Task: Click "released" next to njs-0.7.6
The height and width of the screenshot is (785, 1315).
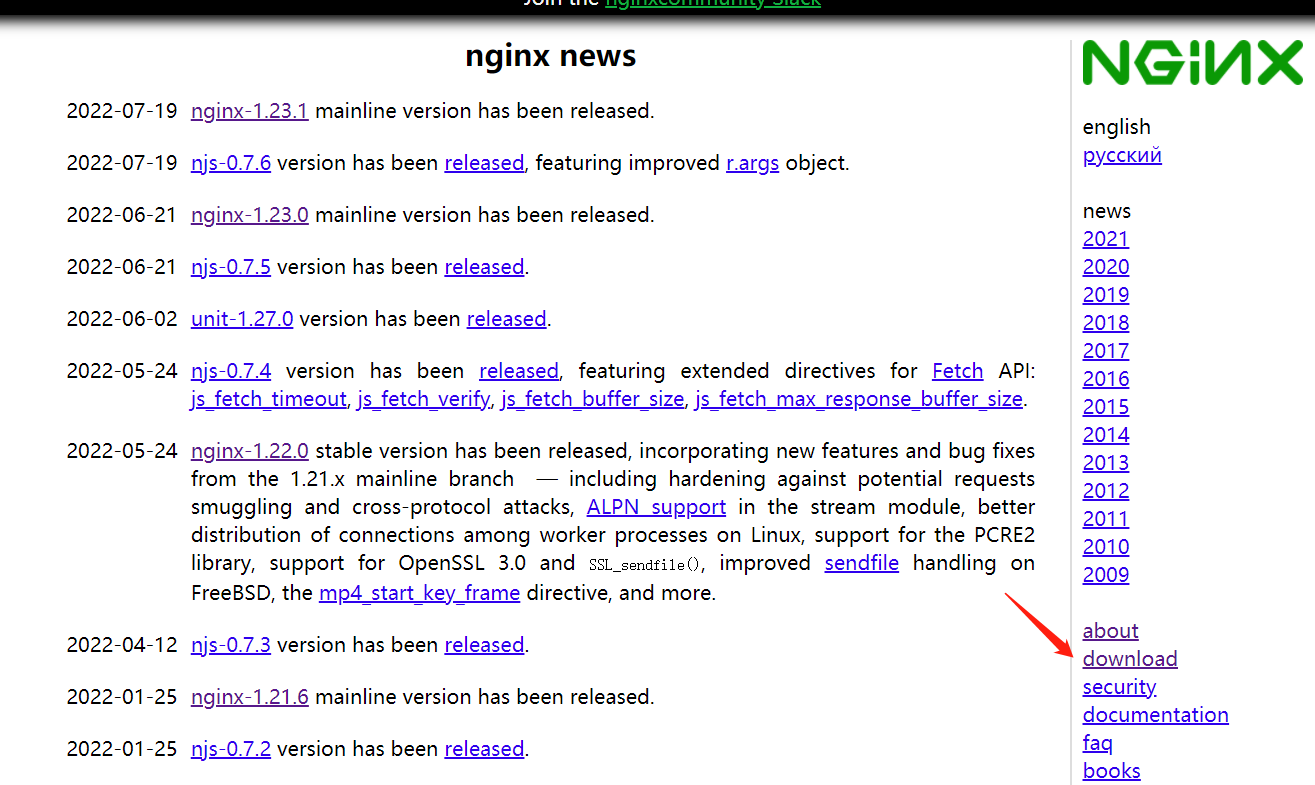Action: pos(484,163)
